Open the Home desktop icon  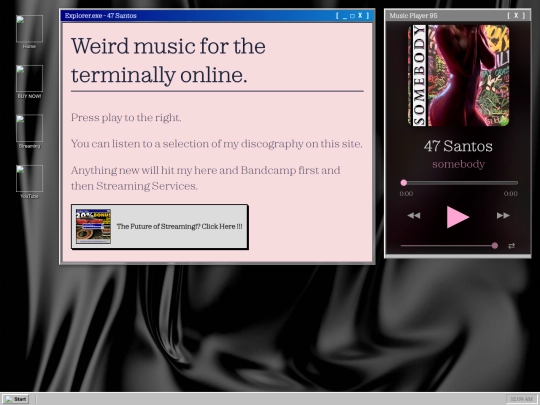click(29, 32)
